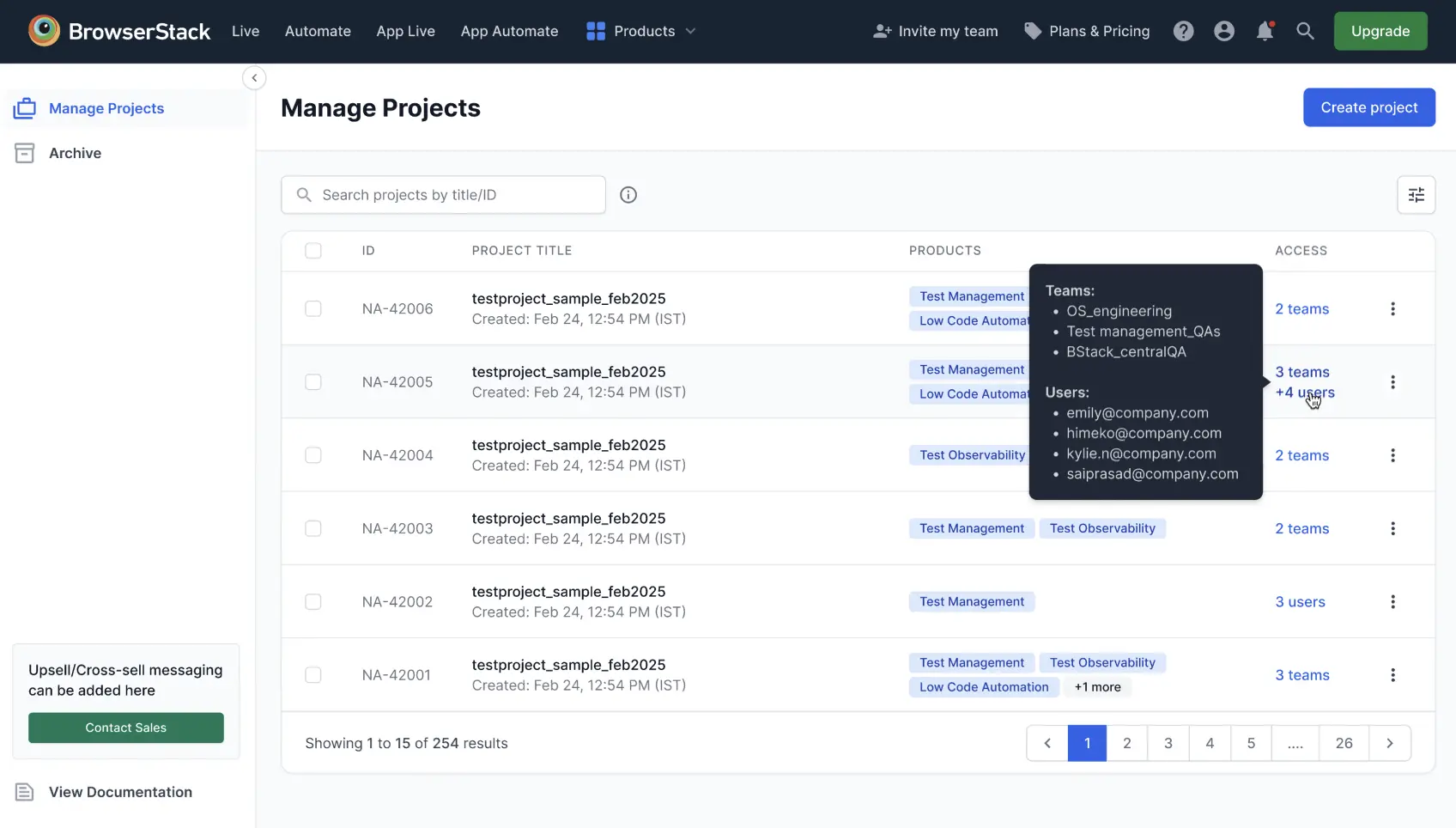
Task: Go to page 4 of results
Action: pos(1210,743)
